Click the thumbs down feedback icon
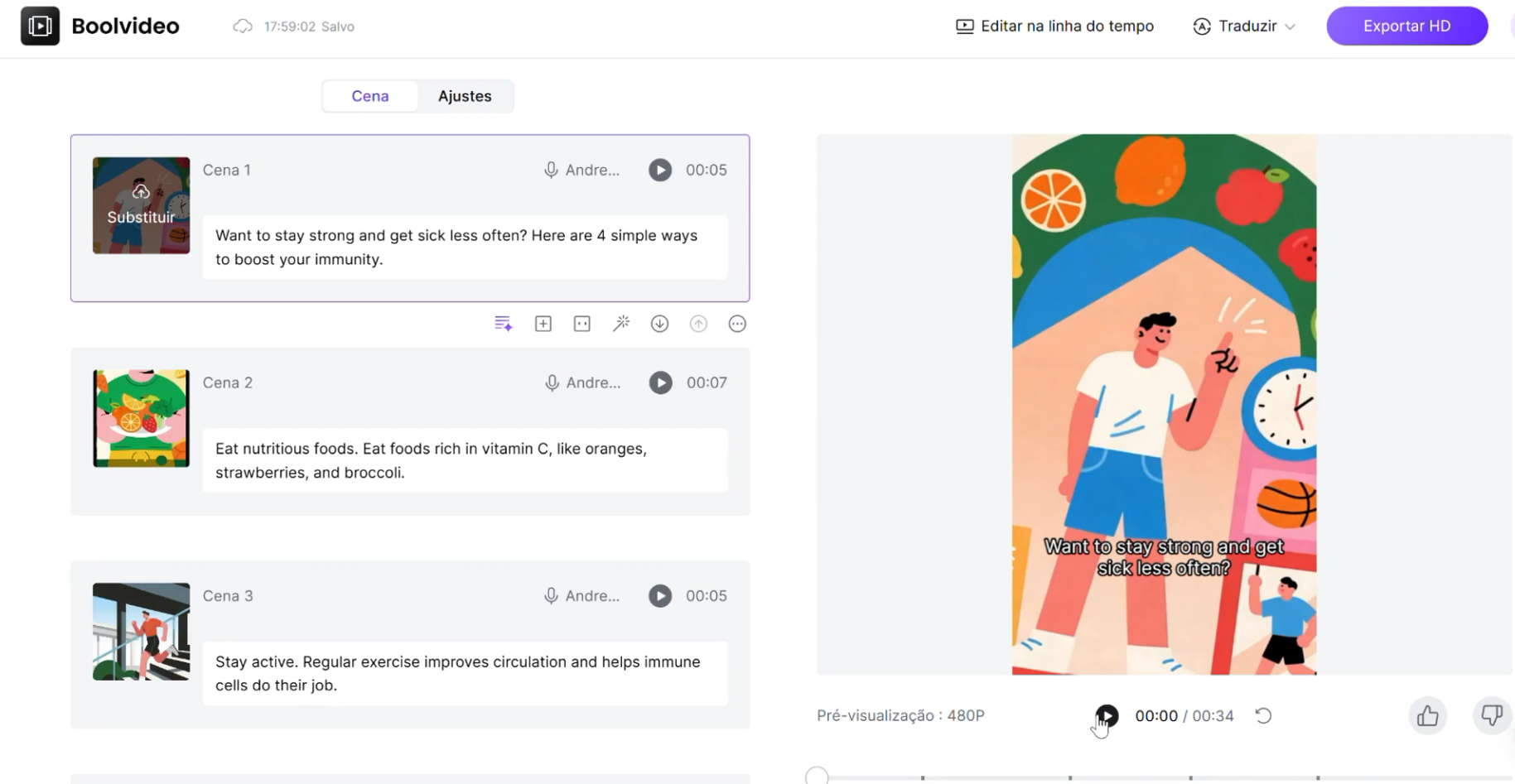 [1491, 716]
